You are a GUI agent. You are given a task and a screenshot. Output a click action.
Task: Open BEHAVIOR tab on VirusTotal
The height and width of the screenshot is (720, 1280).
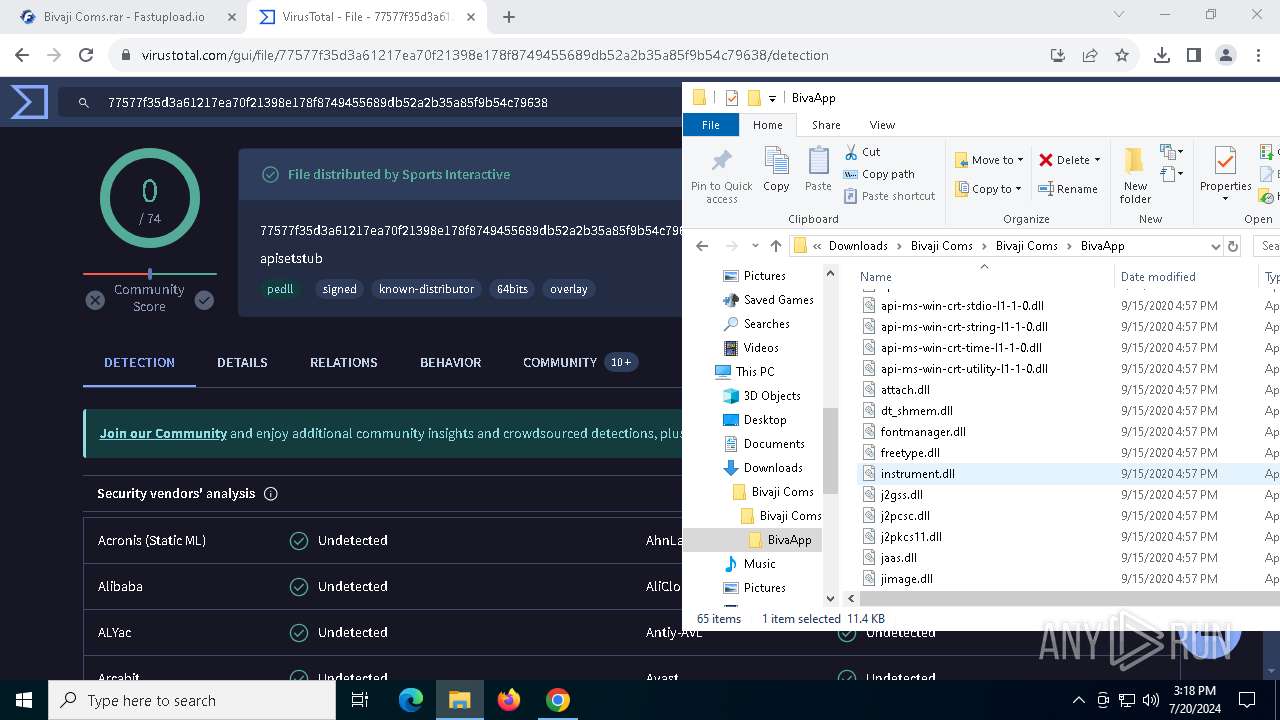pyautogui.click(x=450, y=362)
